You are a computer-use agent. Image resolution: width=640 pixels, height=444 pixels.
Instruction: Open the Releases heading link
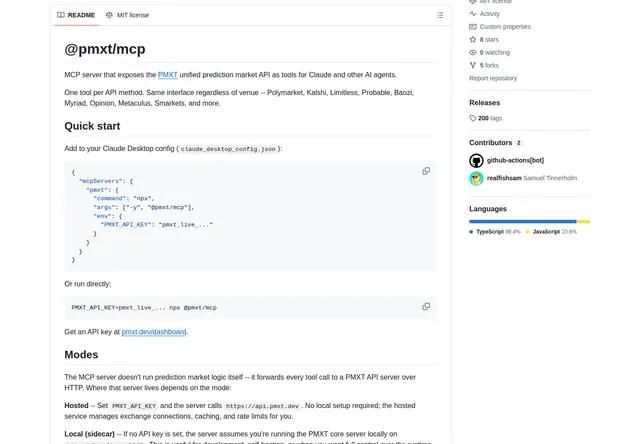point(484,103)
